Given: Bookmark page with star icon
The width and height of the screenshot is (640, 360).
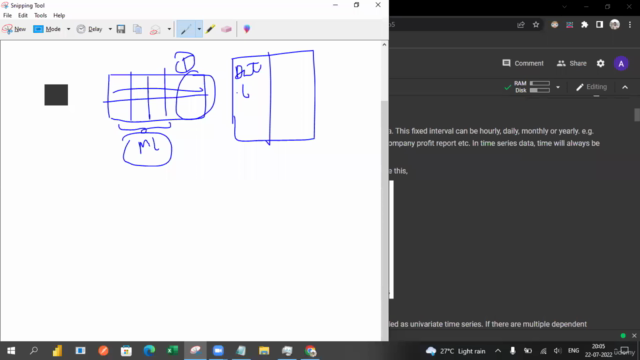Looking at the screenshot, I should 536,25.
